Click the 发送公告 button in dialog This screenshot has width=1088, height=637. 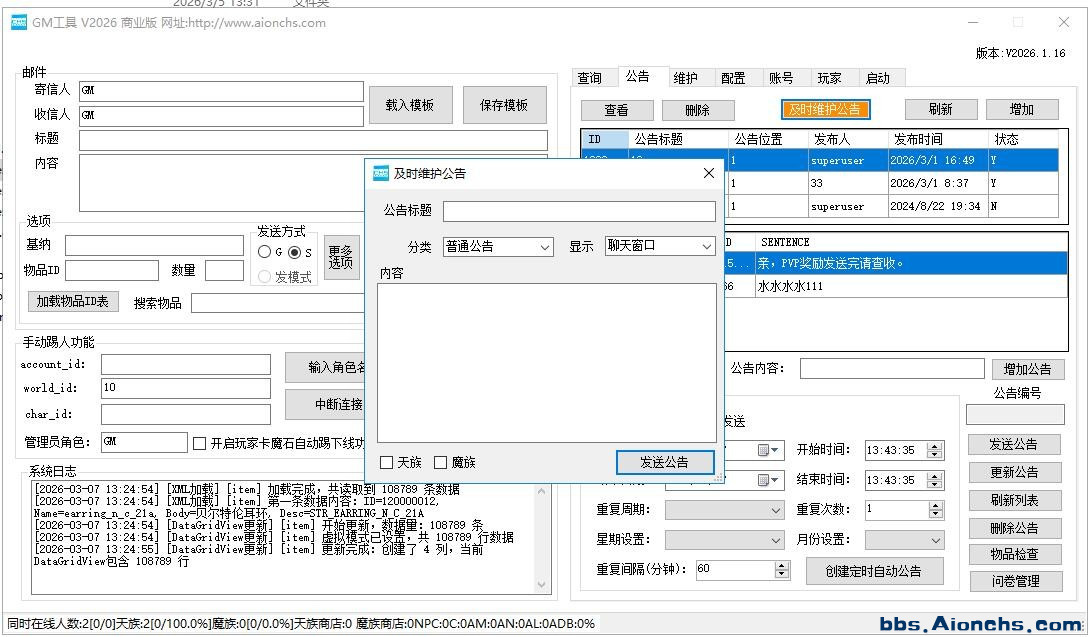[665, 462]
